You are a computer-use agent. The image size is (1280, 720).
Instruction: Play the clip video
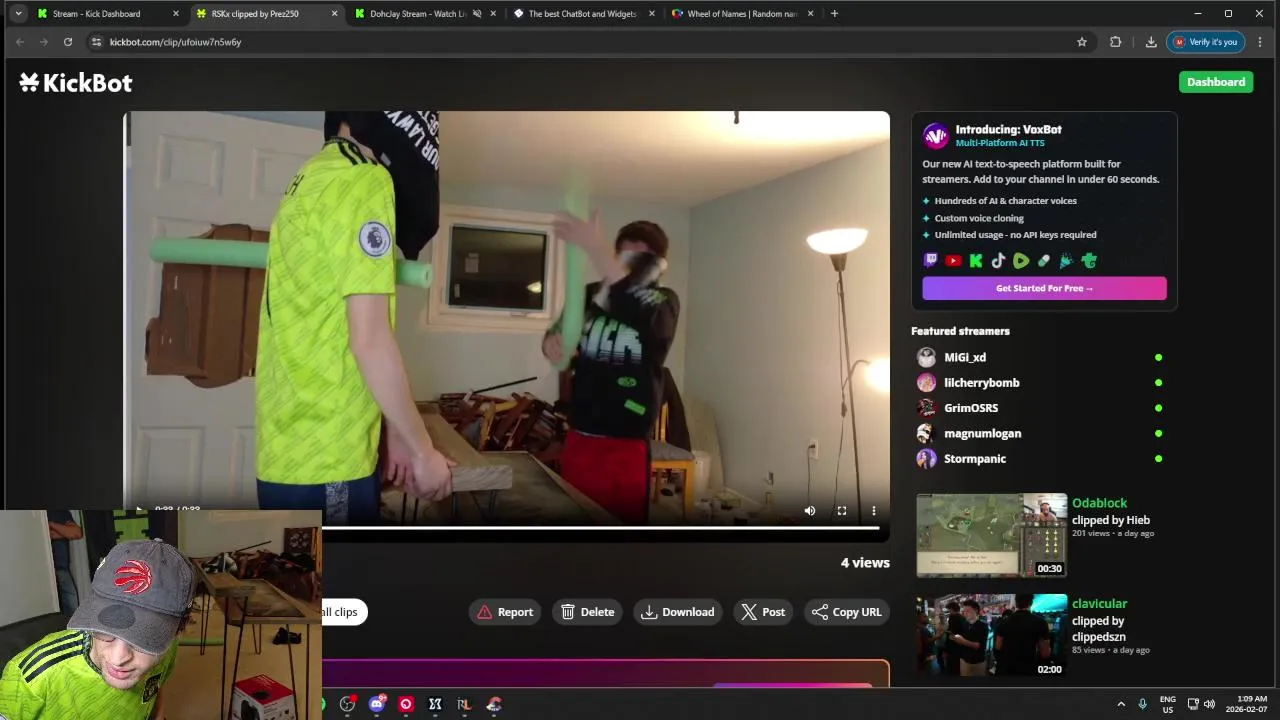[x=139, y=510]
